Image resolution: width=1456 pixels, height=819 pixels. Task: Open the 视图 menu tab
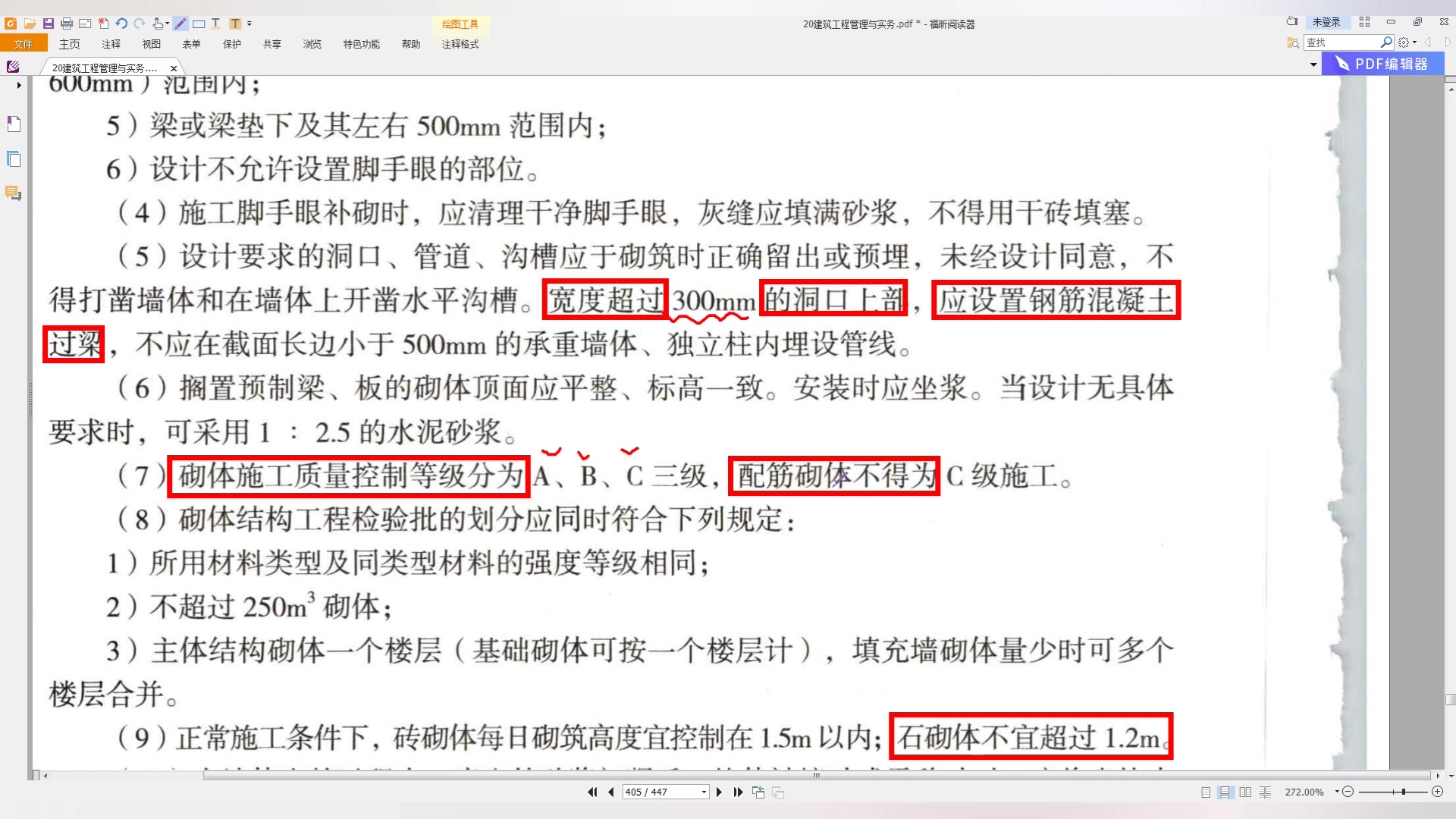151,44
